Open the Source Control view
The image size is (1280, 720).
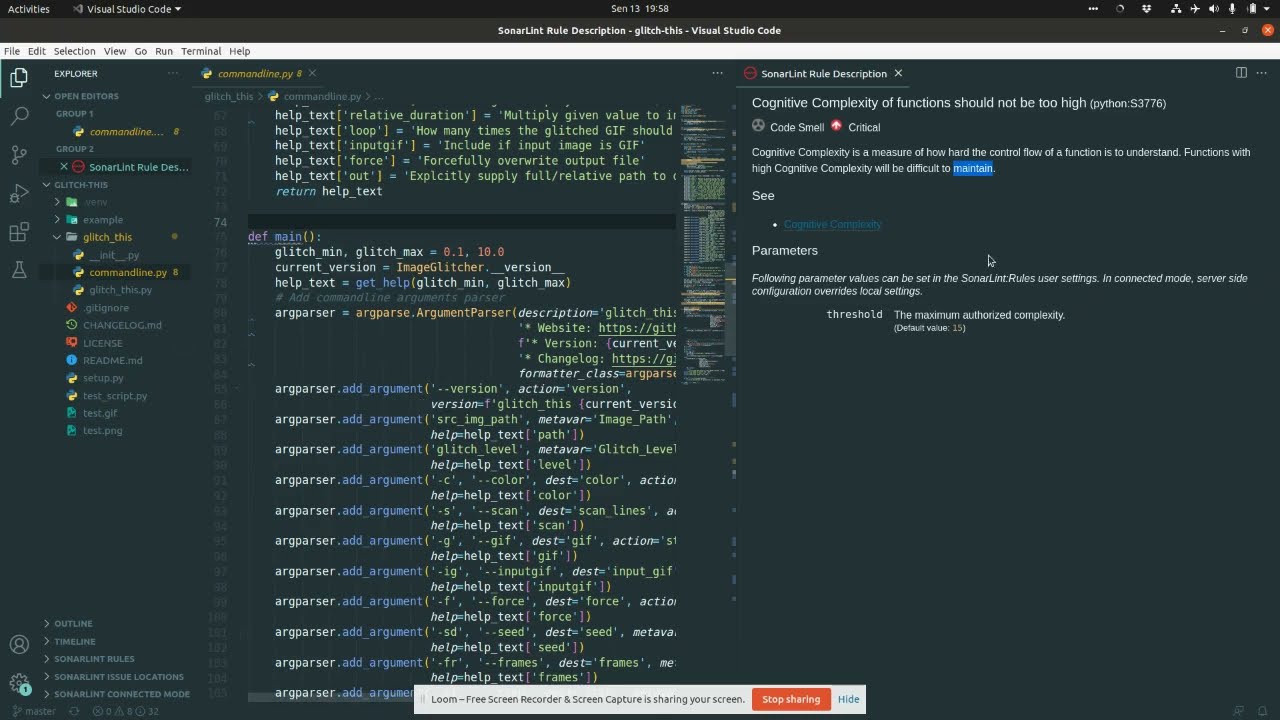pyautogui.click(x=19, y=155)
